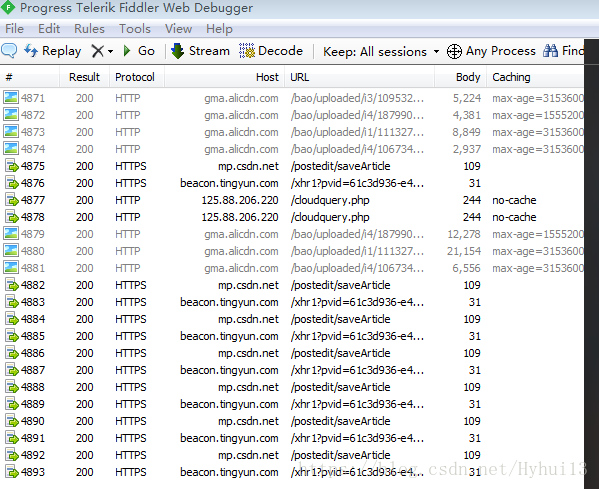Click post icon of session 4890
The height and width of the screenshot is (489, 599).
pyautogui.click(x=12, y=421)
